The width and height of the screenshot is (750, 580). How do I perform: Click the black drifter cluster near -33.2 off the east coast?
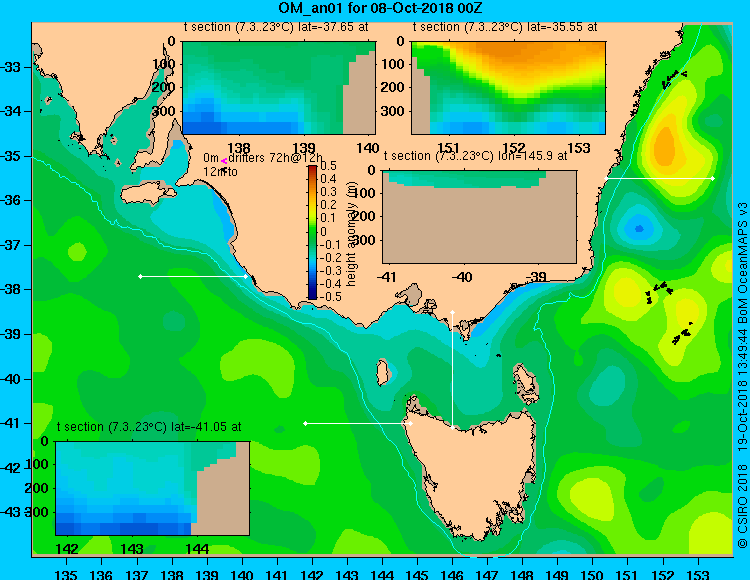[x=673, y=78]
